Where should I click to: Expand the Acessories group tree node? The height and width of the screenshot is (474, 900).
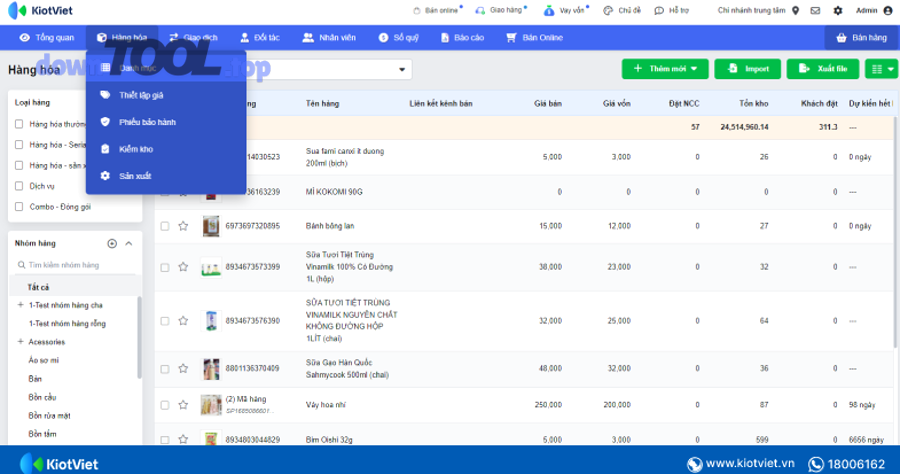point(20,342)
